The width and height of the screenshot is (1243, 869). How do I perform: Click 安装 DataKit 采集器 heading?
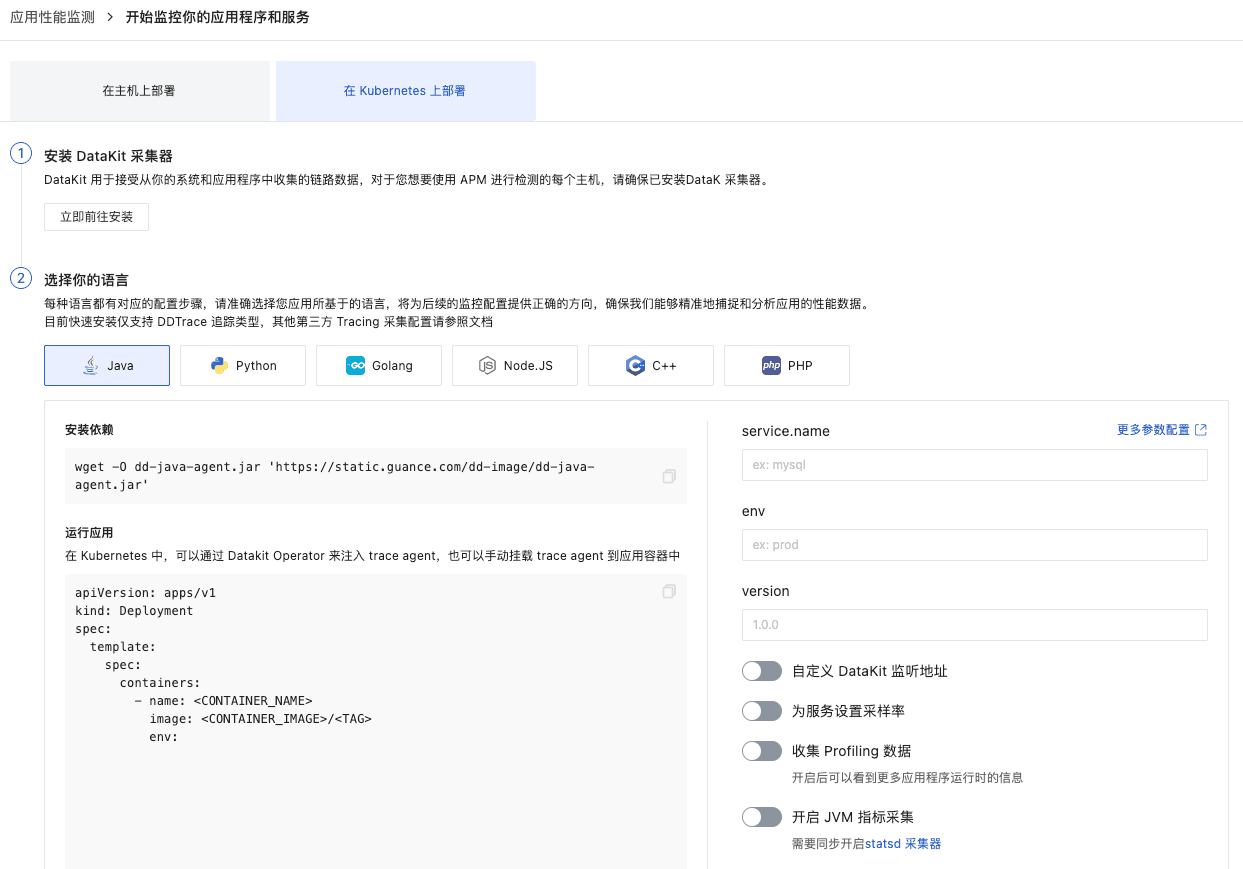tap(108, 156)
